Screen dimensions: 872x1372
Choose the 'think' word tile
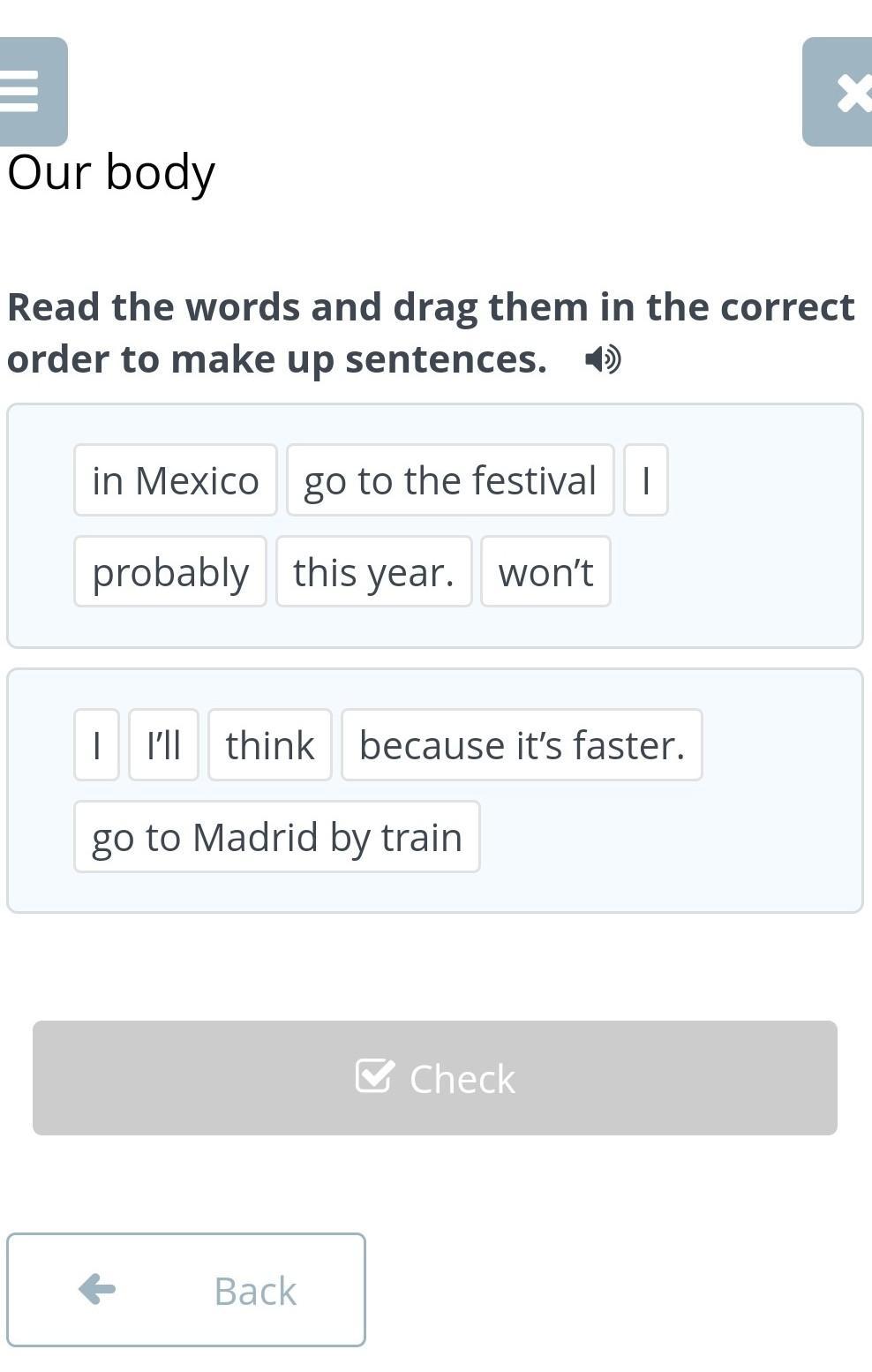pyautogui.click(x=270, y=745)
